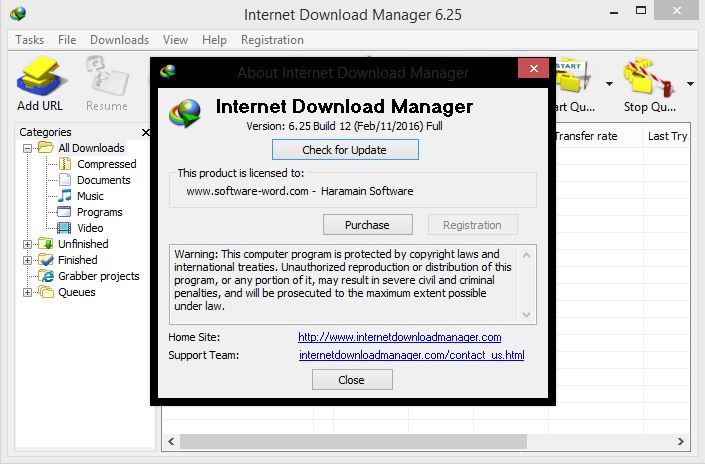Select the Queues folder icon
Image resolution: width=705 pixels, height=464 pixels.
point(46,292)
